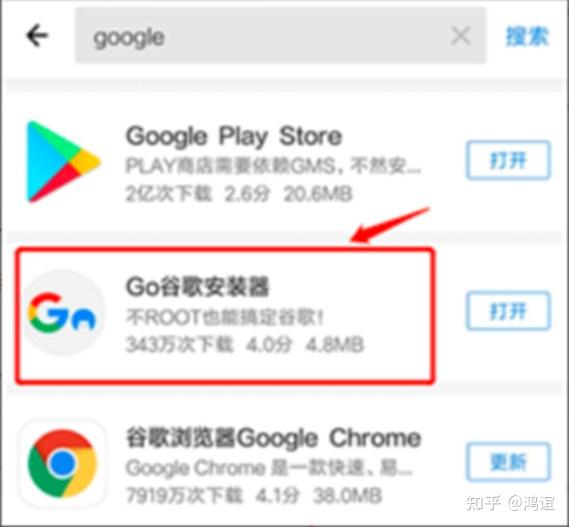Tap the blue 搜索 search button
The height and width of the screenshot is (527, 569).
tap(527, 36)
